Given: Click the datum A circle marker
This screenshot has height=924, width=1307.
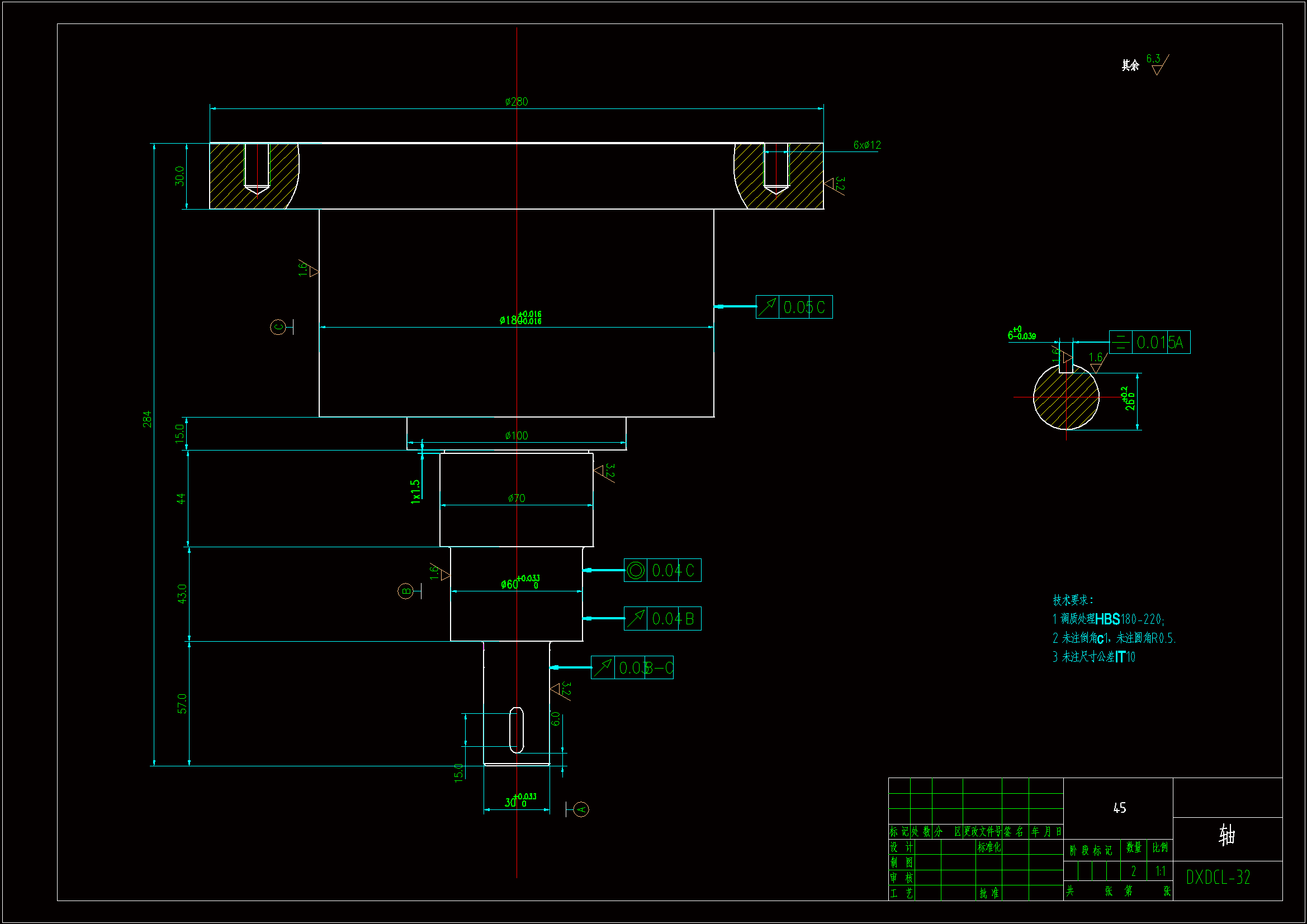Looking at the screenshot, I should pyautogui.click(x=581, y=809).
